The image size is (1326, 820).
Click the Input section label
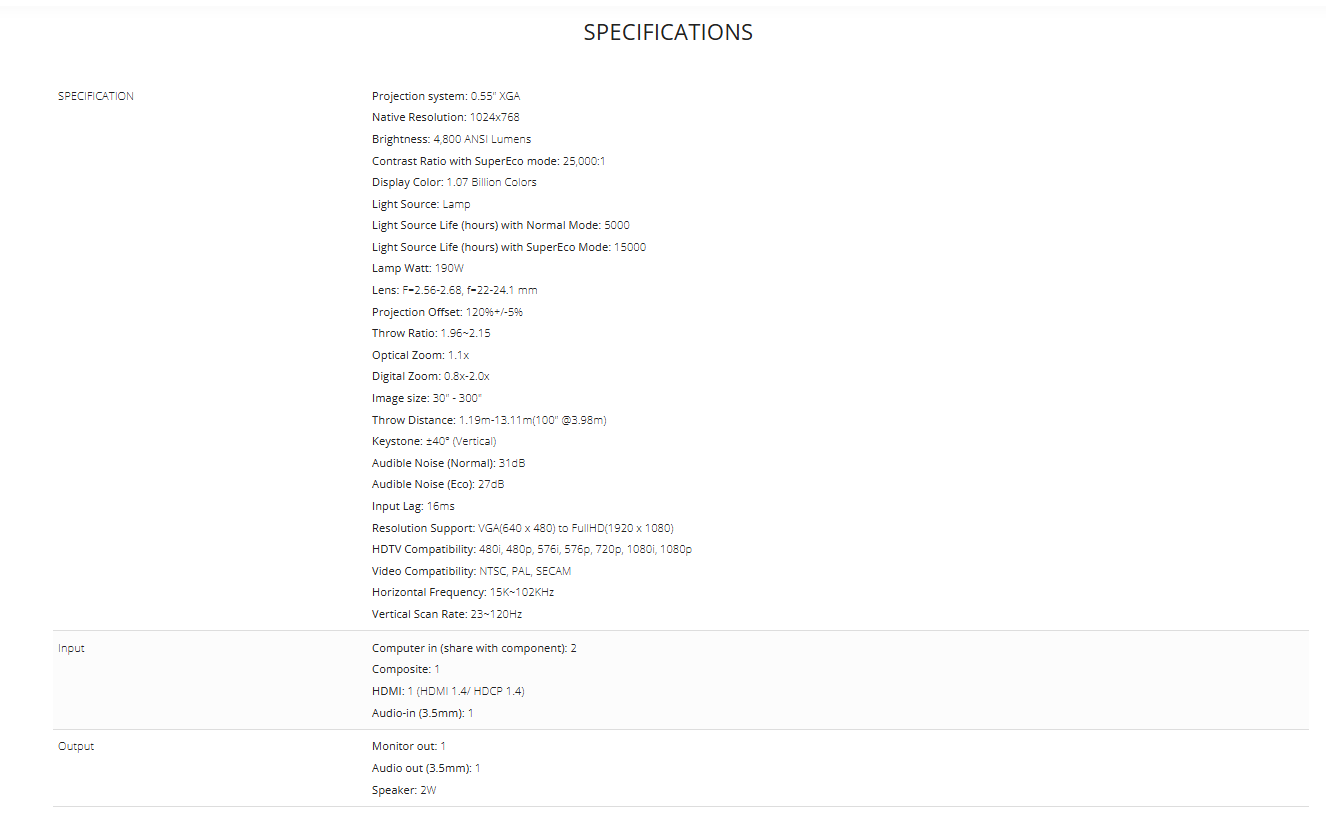[71, 648]
